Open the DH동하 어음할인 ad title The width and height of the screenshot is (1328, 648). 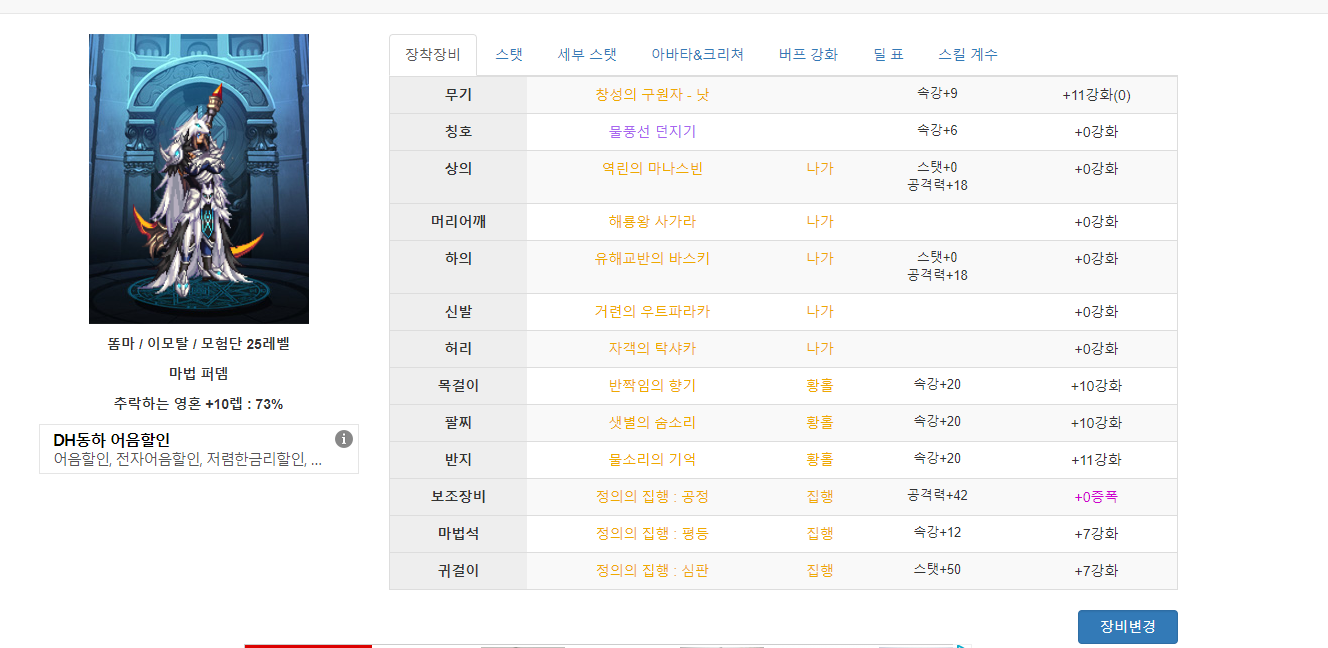[x=112, y=440]
